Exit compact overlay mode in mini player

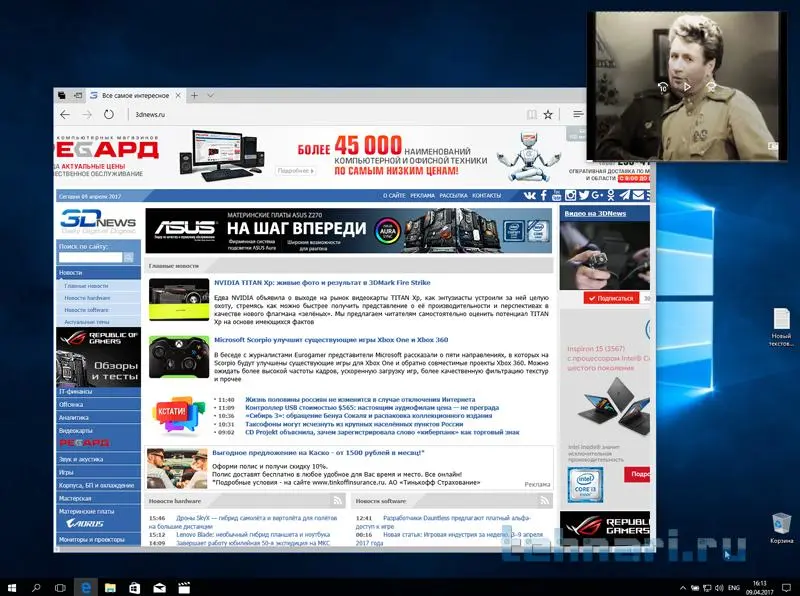772,146
